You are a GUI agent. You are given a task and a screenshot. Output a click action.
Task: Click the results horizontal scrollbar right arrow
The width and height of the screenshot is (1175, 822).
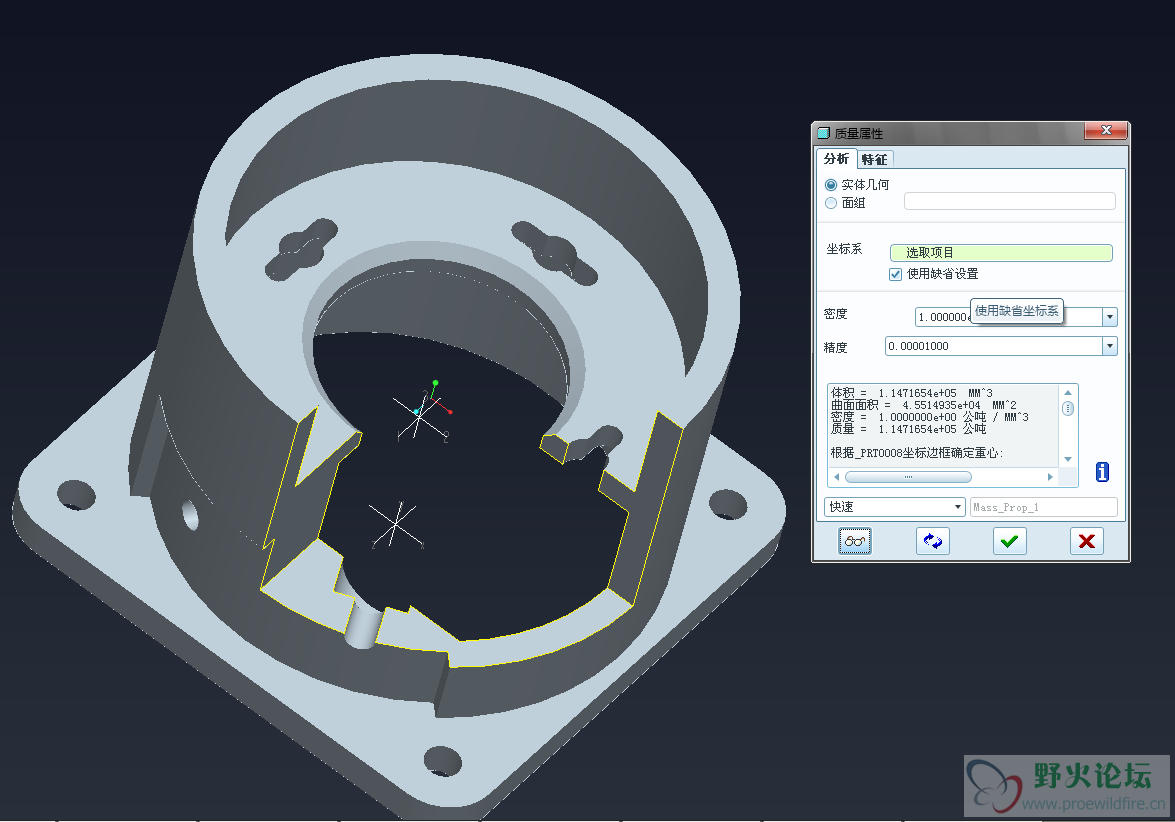pyautogui.click(x=1051, y=477)
